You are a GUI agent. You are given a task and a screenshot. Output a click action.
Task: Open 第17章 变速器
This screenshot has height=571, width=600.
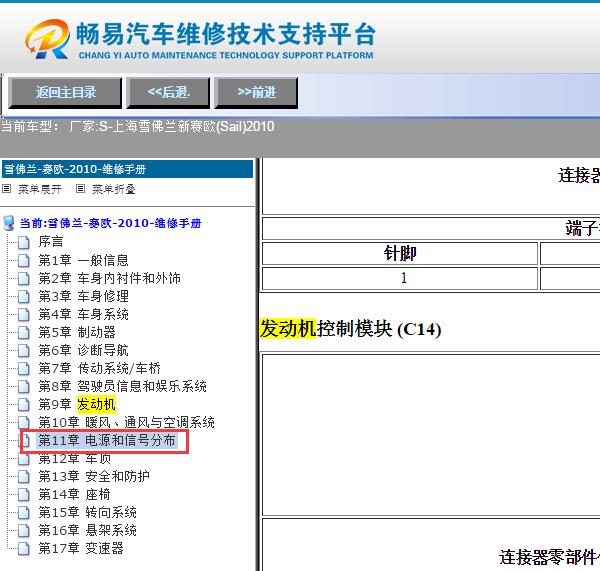(x=81, y=548)
